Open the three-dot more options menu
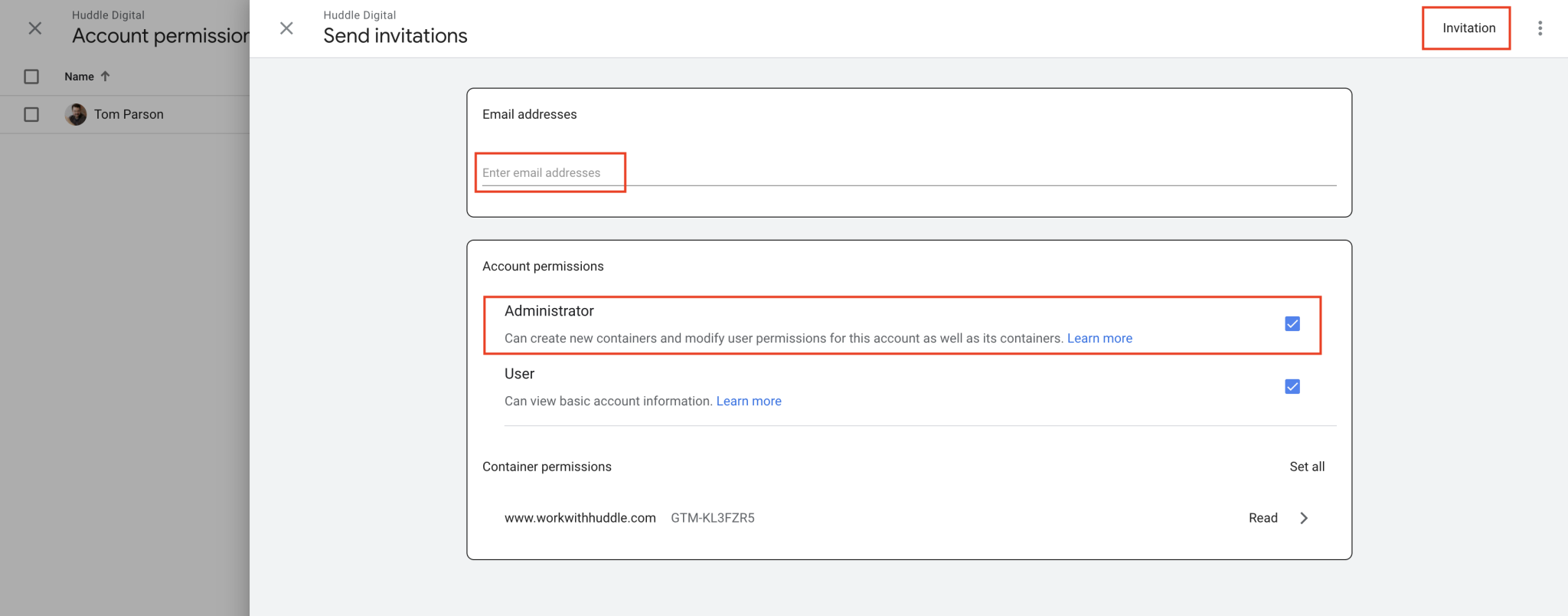The height and width of the screenshot is (616, 1568). pos(1540,28)
